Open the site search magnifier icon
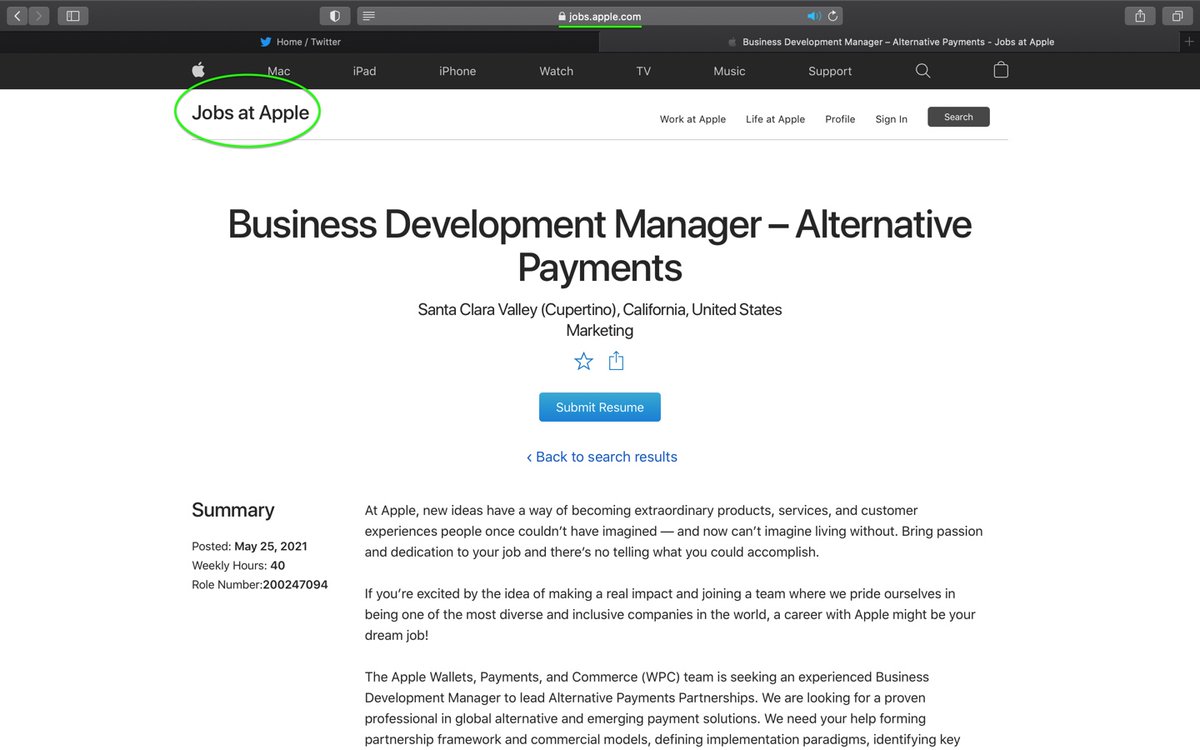Screen dimensions: 1200x750 [923, 71]
